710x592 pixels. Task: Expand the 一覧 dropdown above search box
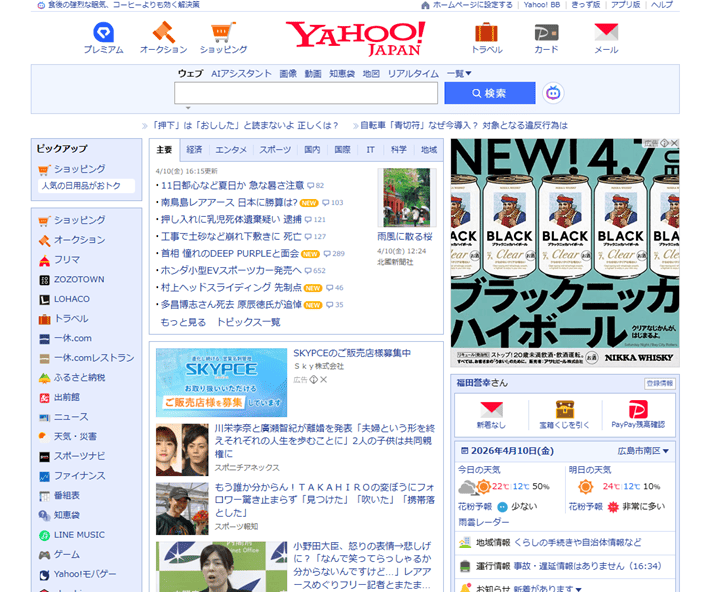459,73
